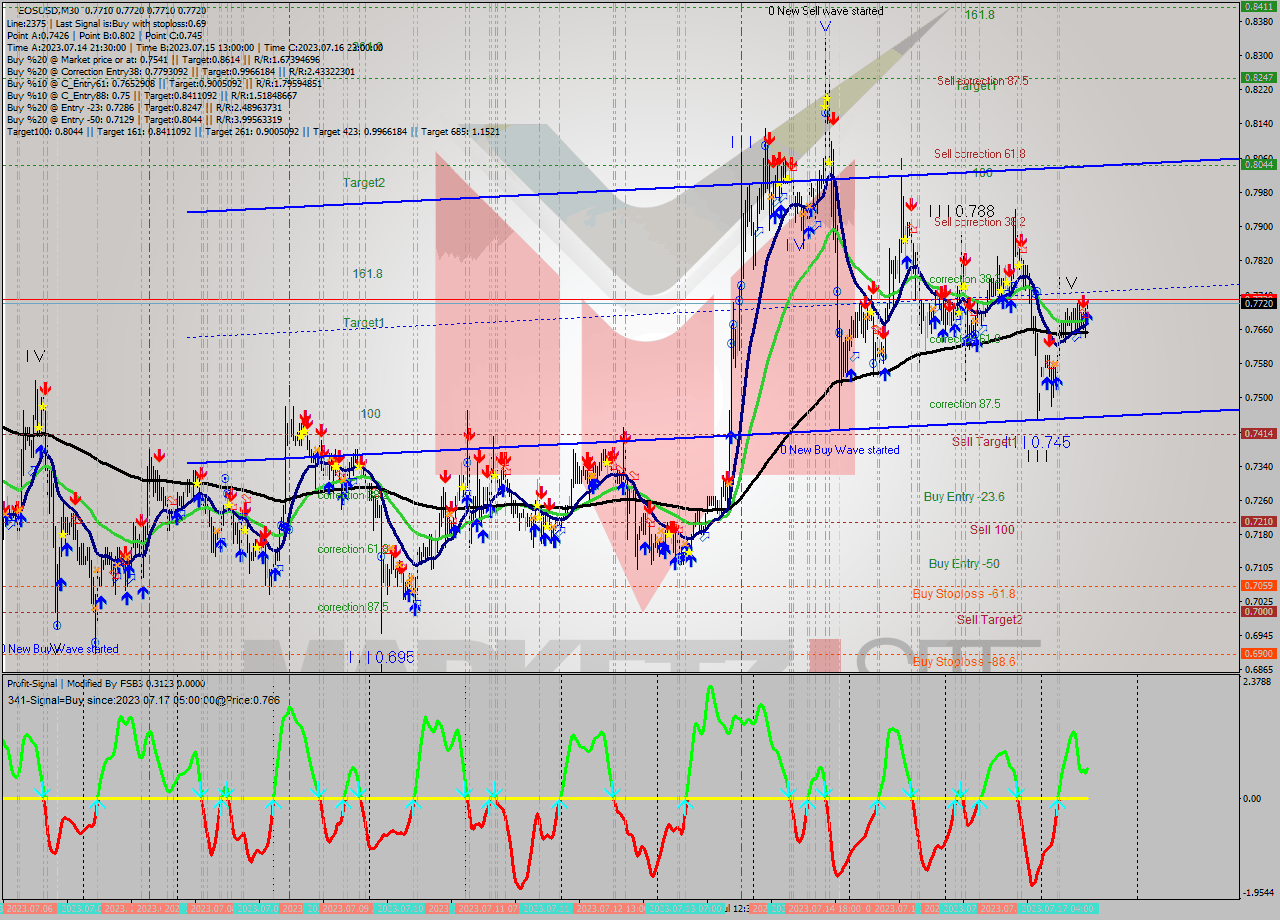Click the yellow signal marker atop the major price spike
The width and height of the screenshot is (1280, 920).
click(x=827, y=98)
